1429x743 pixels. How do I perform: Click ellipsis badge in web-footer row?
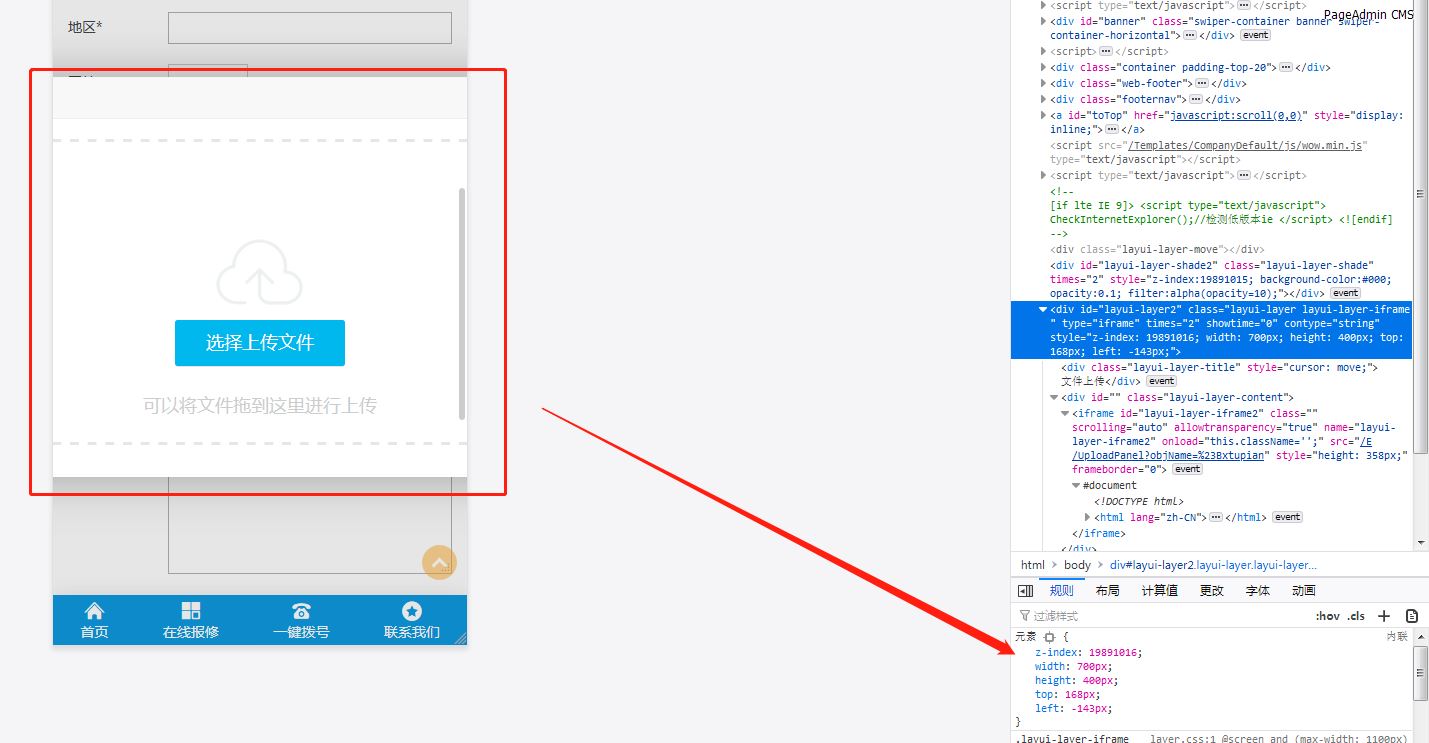1202,83
